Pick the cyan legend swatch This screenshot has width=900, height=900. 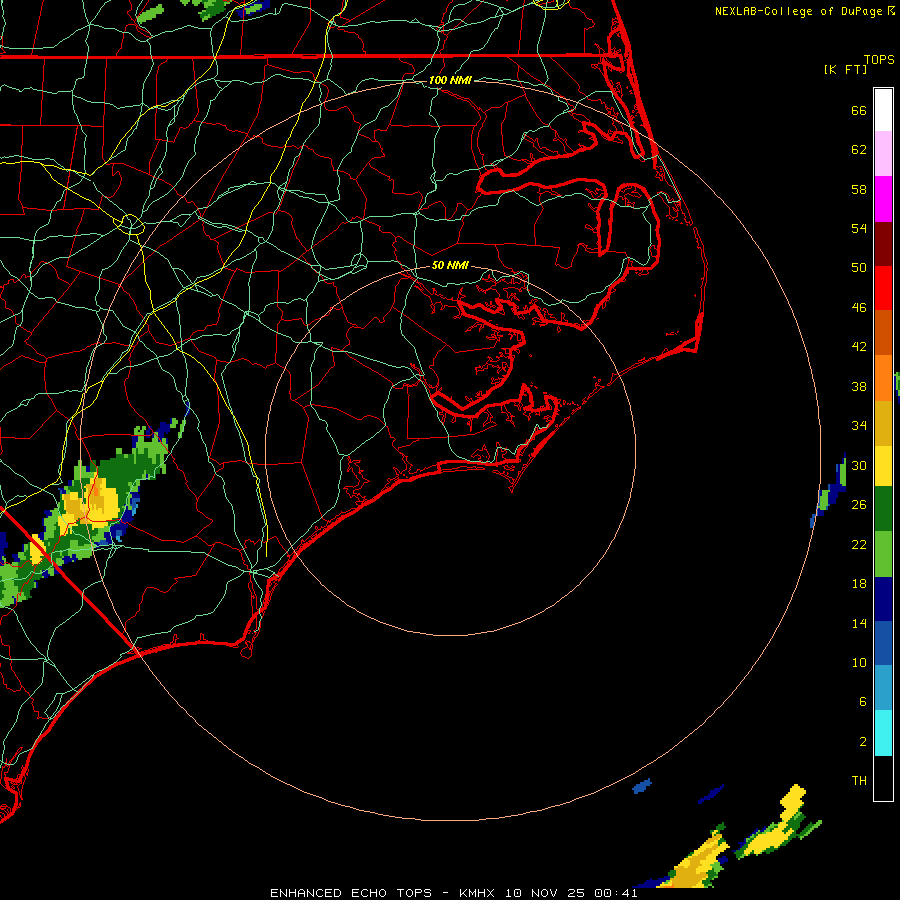point(883,733)
